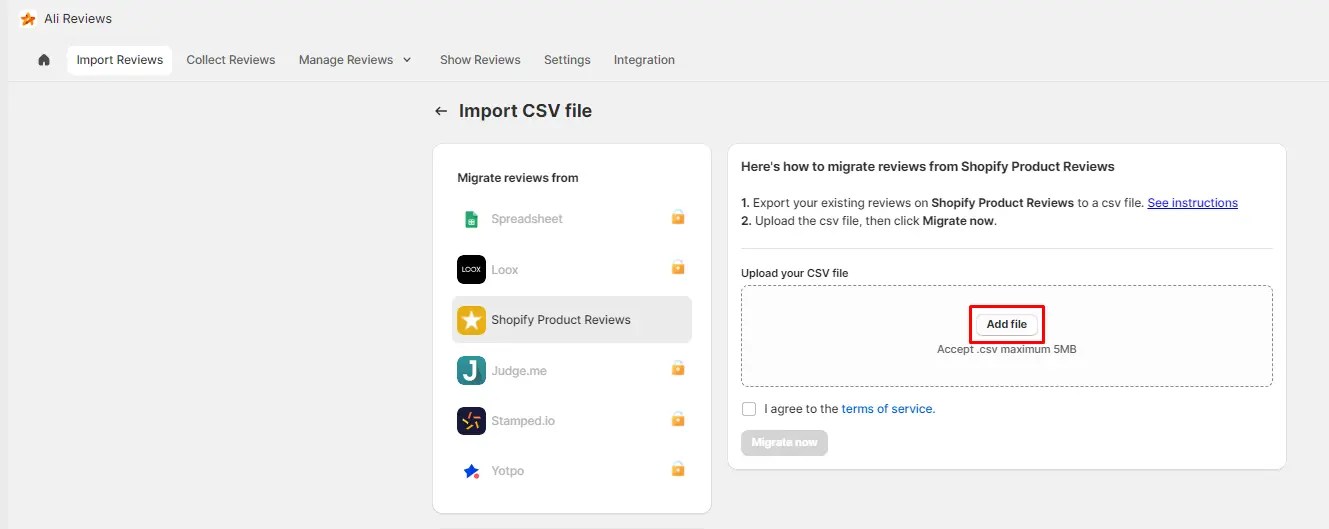Viewport: 1329px width, 529px height.
Task: Click the Ali Reviews app title
Action: (x=78, y=19)
